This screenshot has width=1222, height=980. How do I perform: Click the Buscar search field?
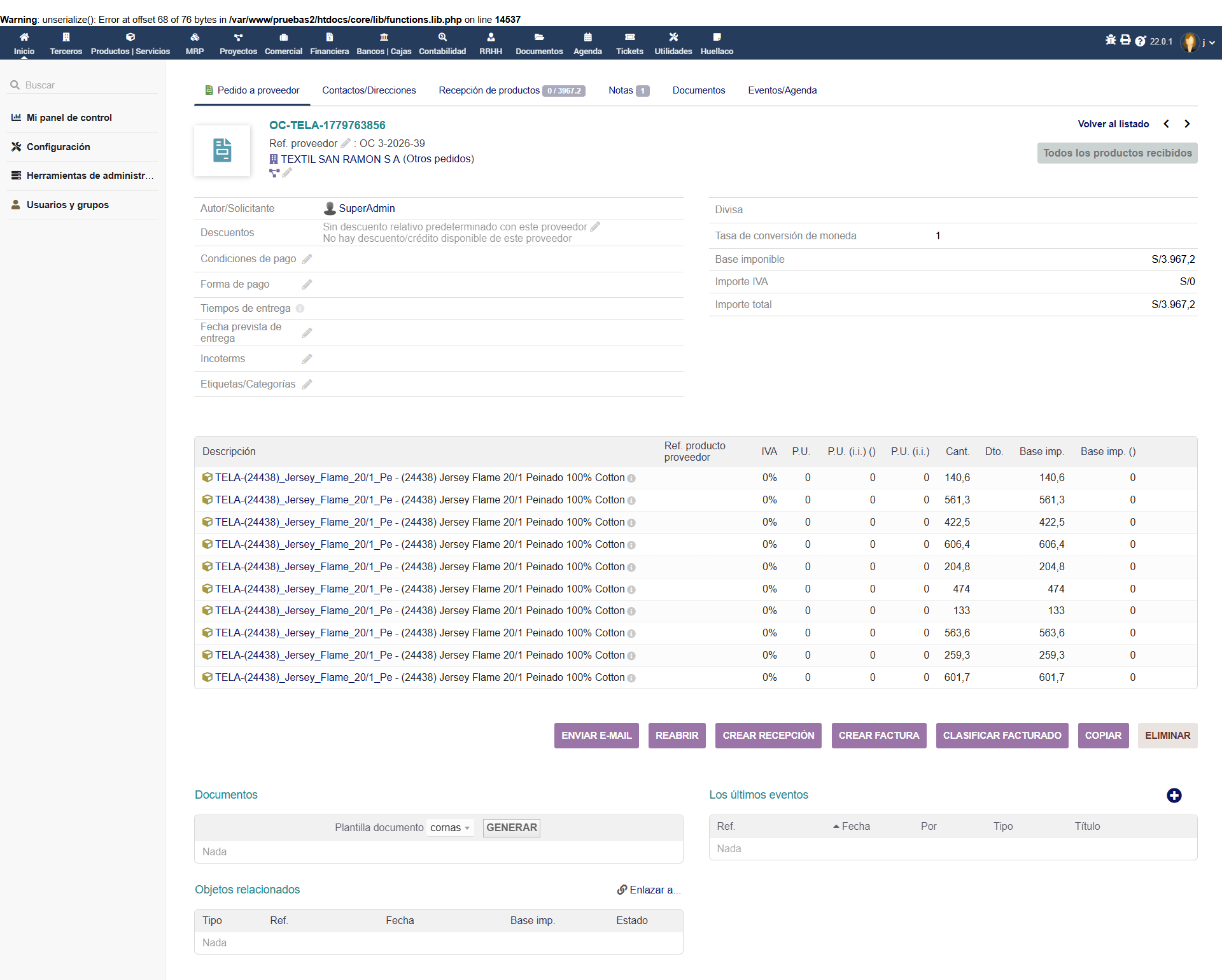click(82, 85)
